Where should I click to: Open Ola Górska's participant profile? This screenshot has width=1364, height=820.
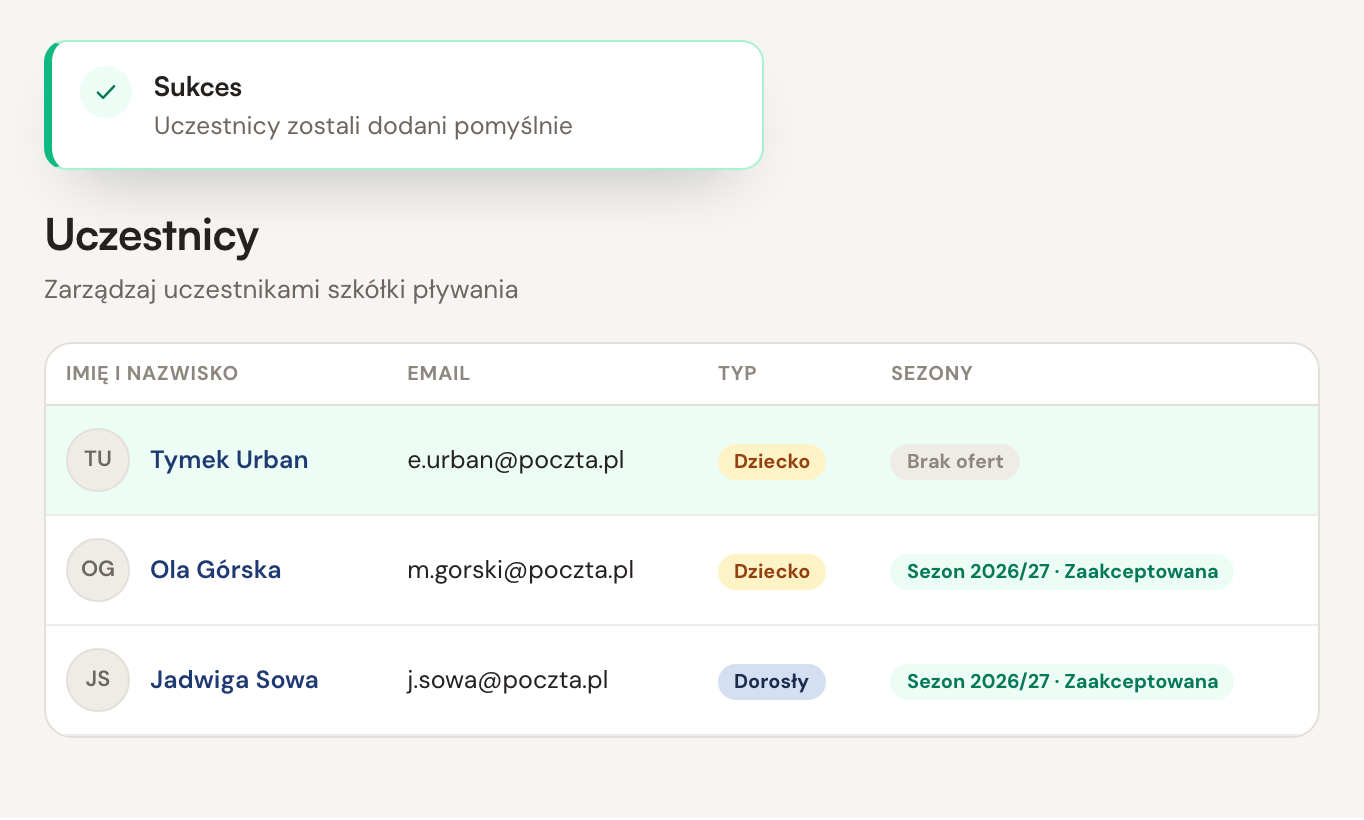(215, 570)
